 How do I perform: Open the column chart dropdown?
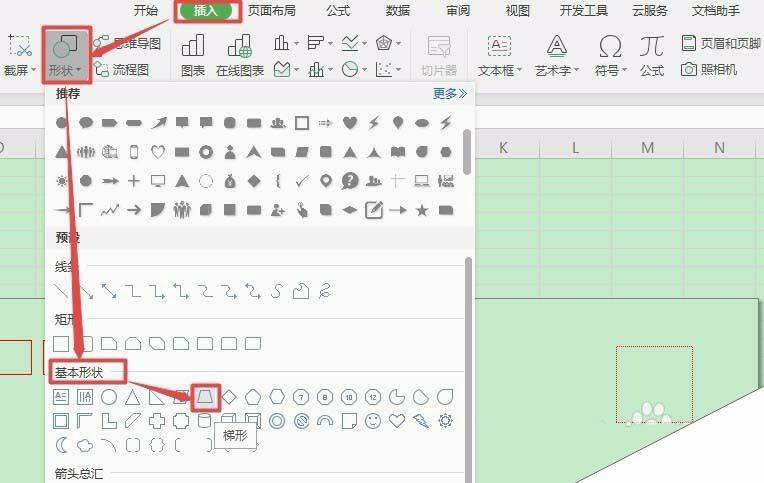[x=286, y=43]
